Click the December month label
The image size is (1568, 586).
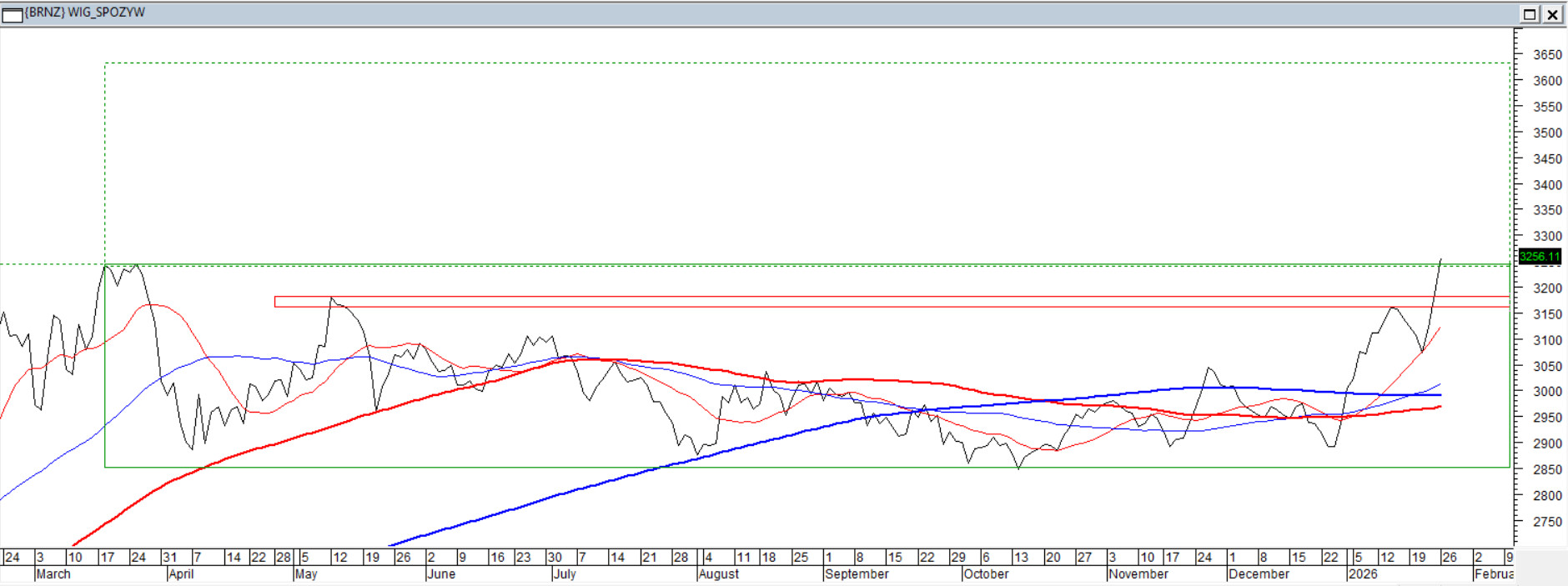point(1259,574)
